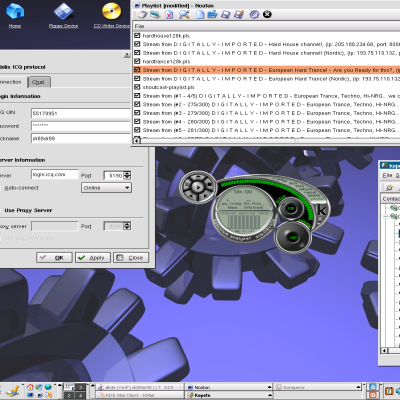Click the server field showing login.icq.com
This screenshot has height=400, width=400.
pos(55,175)
